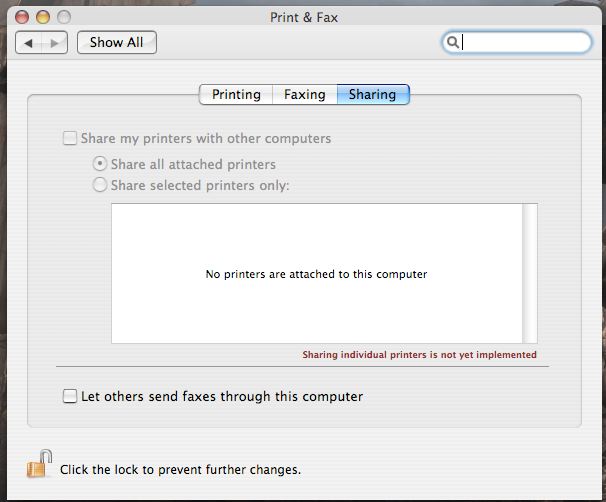Check Let others send faxes through this computer

click(x=70, y=396)
